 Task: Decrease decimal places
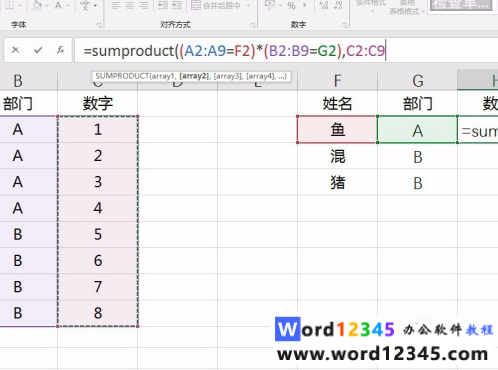pyautogui.click(x=338, y=5)
